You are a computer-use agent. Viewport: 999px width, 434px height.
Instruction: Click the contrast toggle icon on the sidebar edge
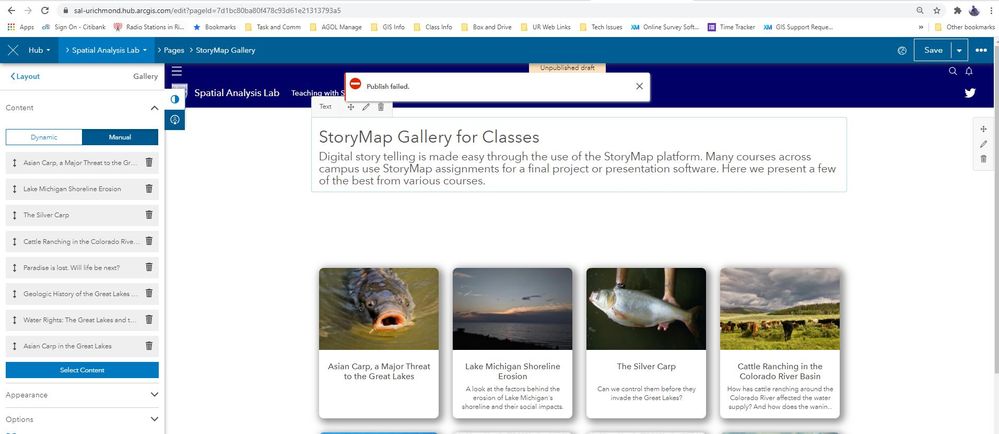[175, 99]
